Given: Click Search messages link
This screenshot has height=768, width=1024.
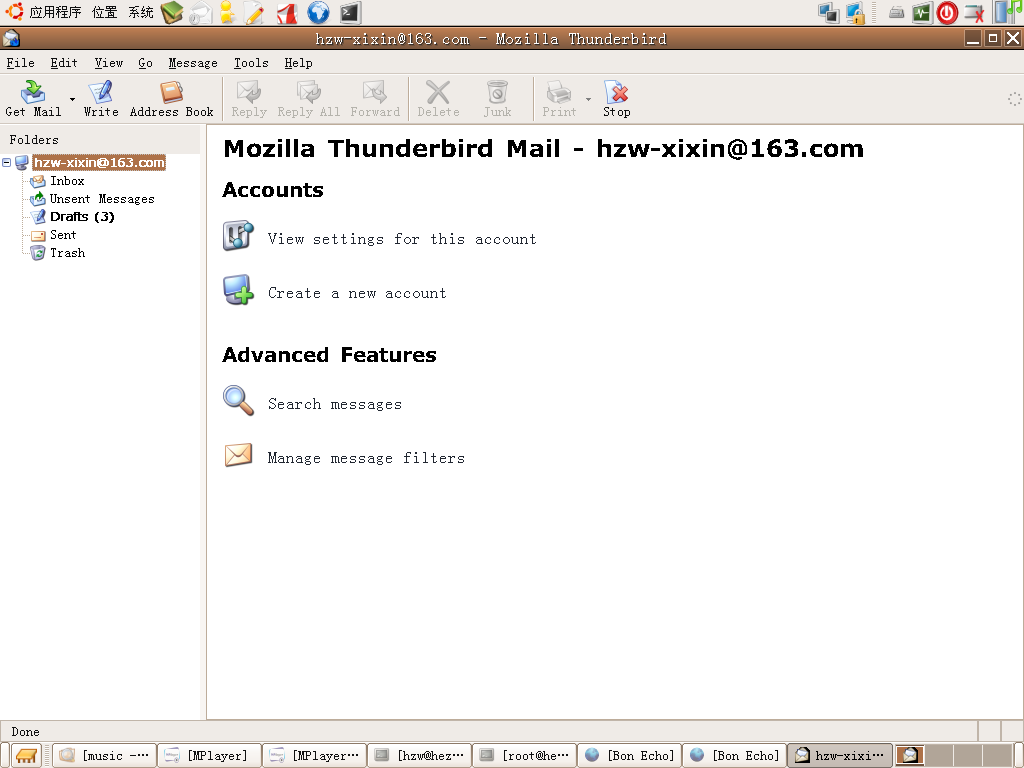Looking at the screenshot, I should [334, 404].
